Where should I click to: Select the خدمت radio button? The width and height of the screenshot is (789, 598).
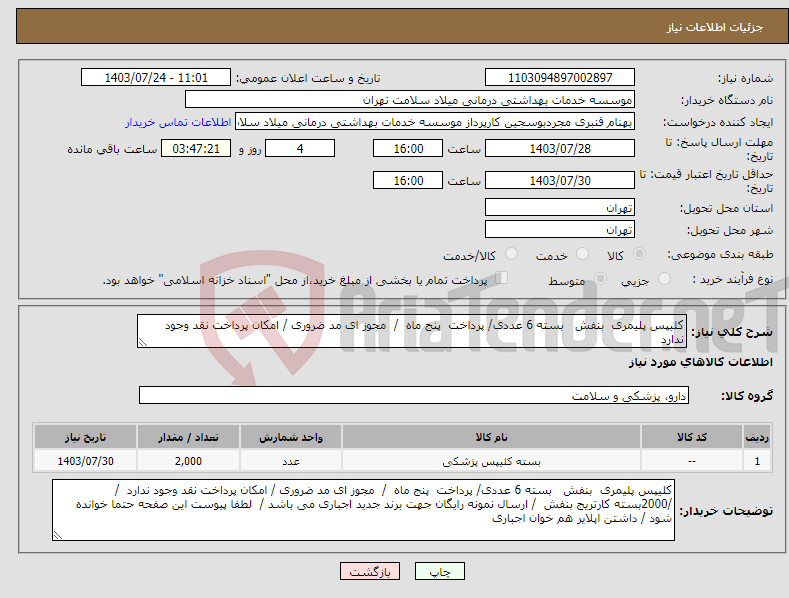pos(582,254)
